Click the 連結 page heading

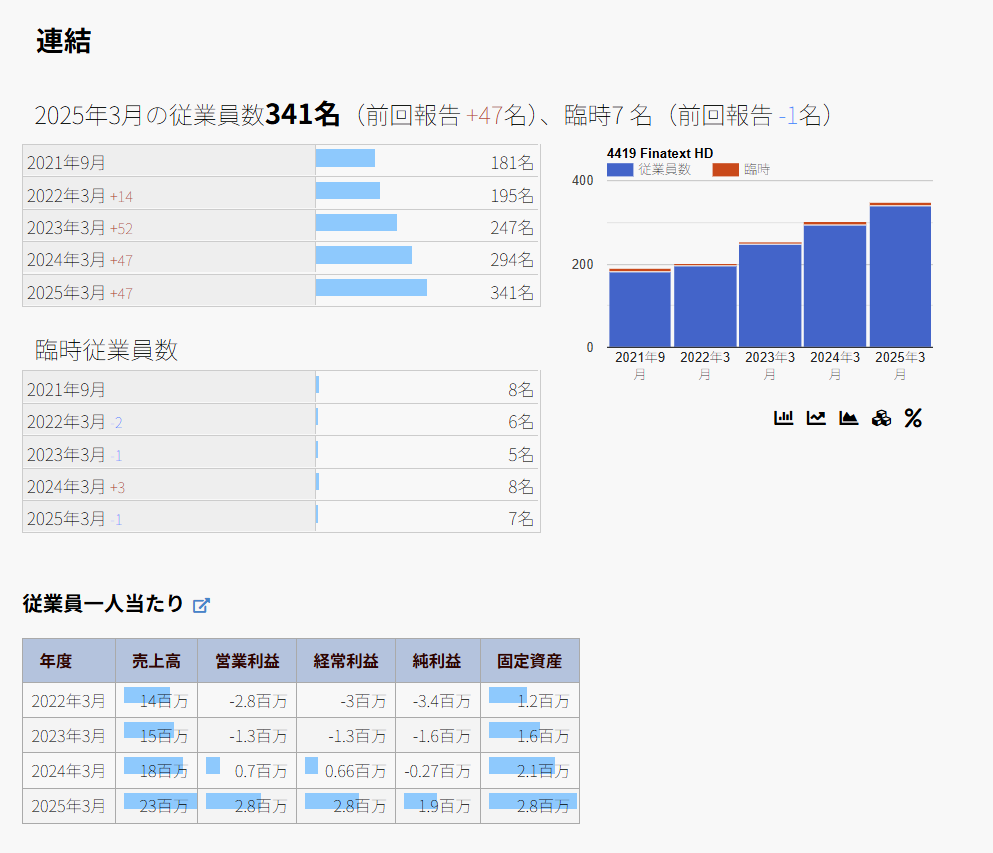point(63,42)
